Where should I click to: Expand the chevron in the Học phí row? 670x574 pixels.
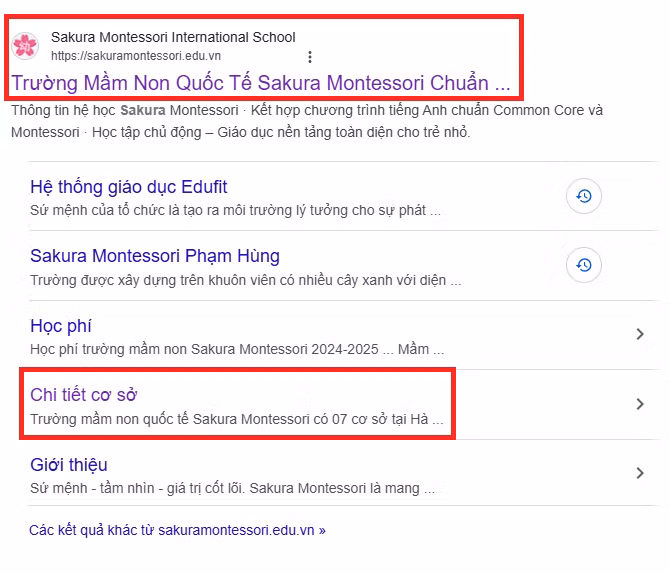tap(640, 334)
